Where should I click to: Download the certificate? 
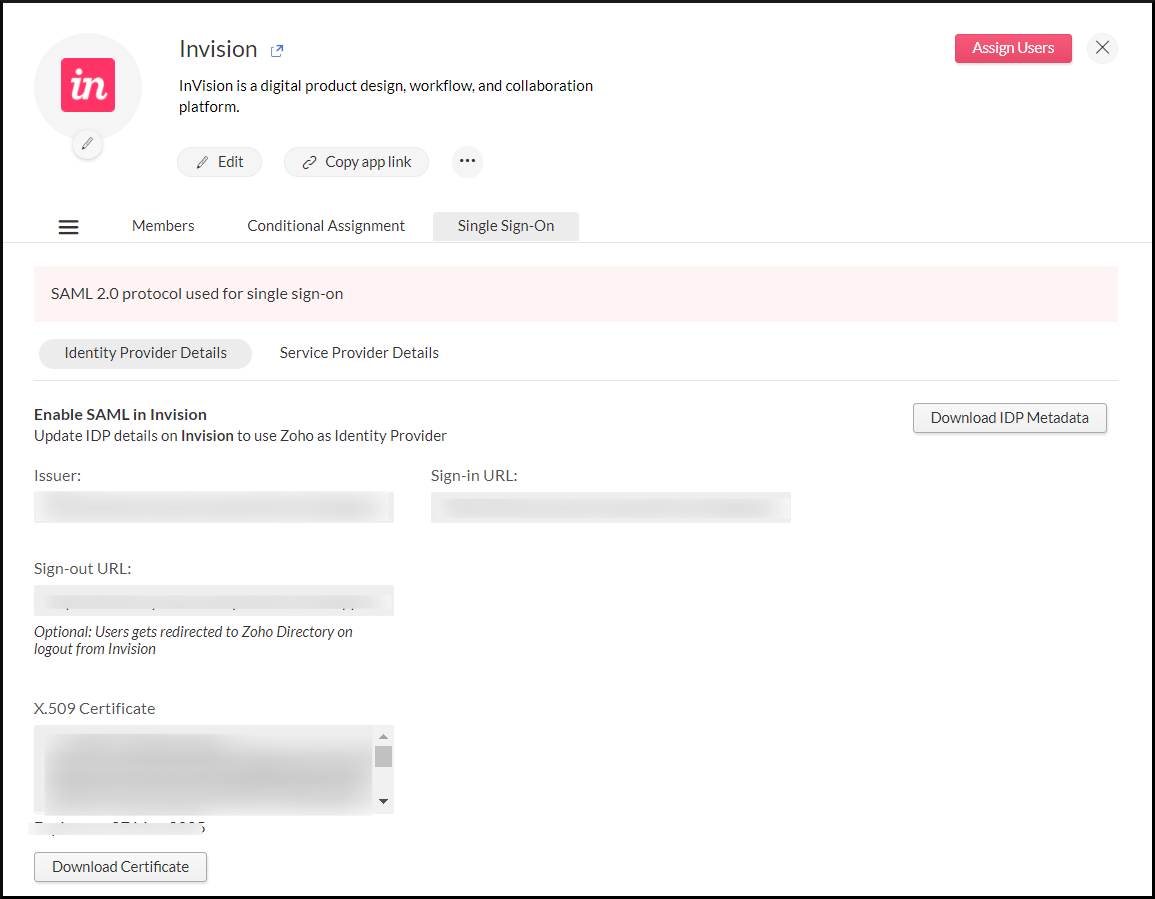click(x=120, y=867)
